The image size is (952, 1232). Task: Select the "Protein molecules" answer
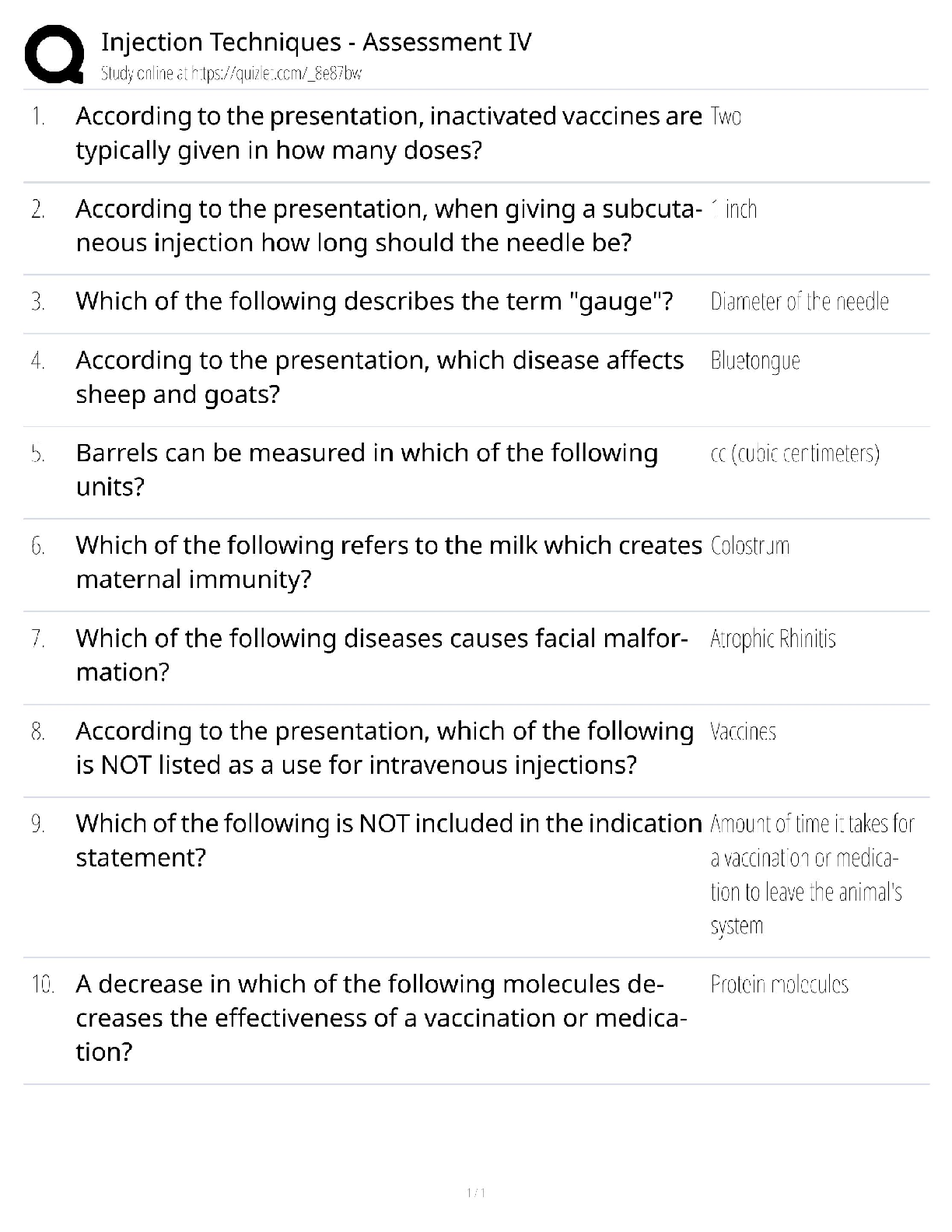click(779, 985)
